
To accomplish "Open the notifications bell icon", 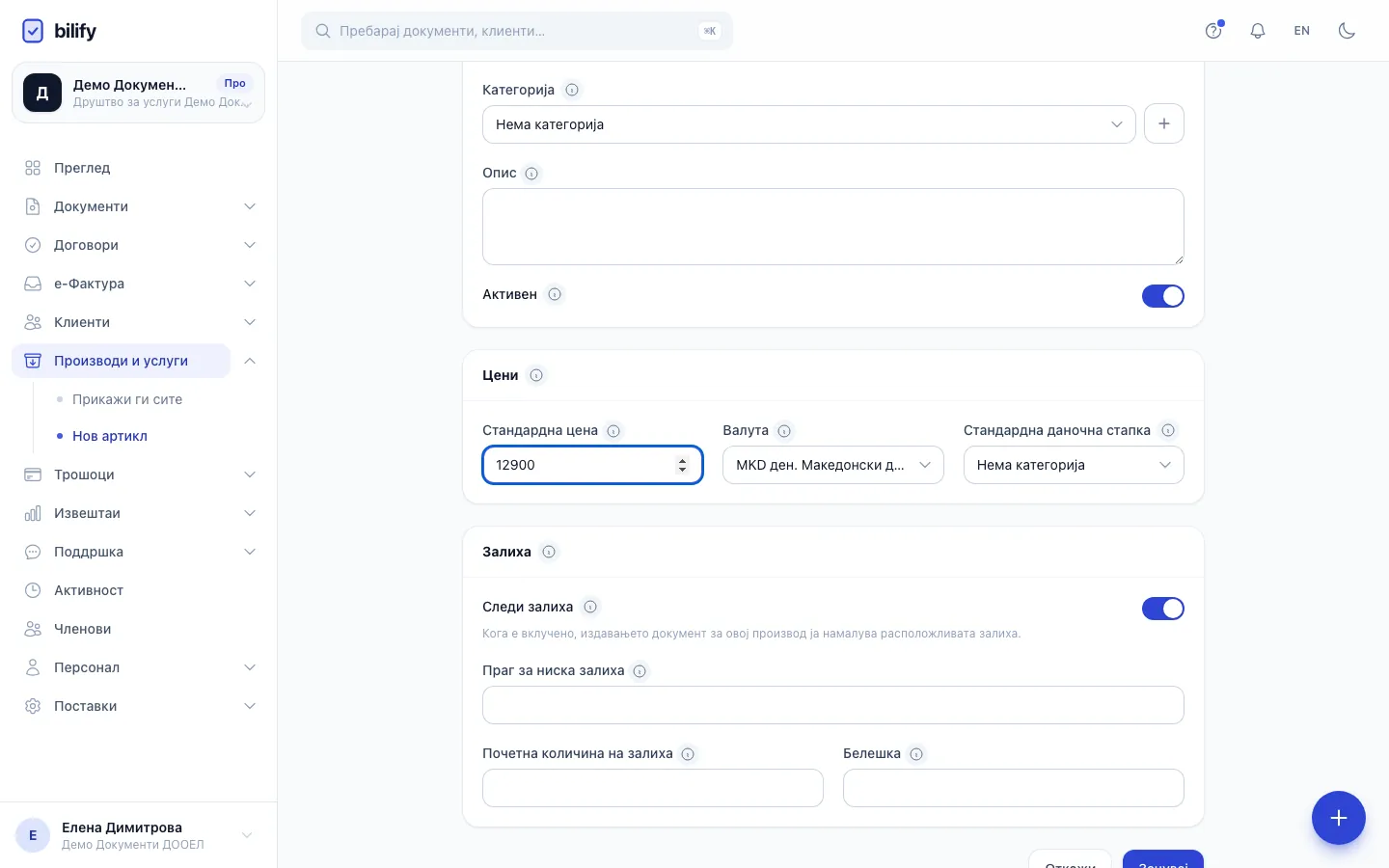I will pos(1258,31).
